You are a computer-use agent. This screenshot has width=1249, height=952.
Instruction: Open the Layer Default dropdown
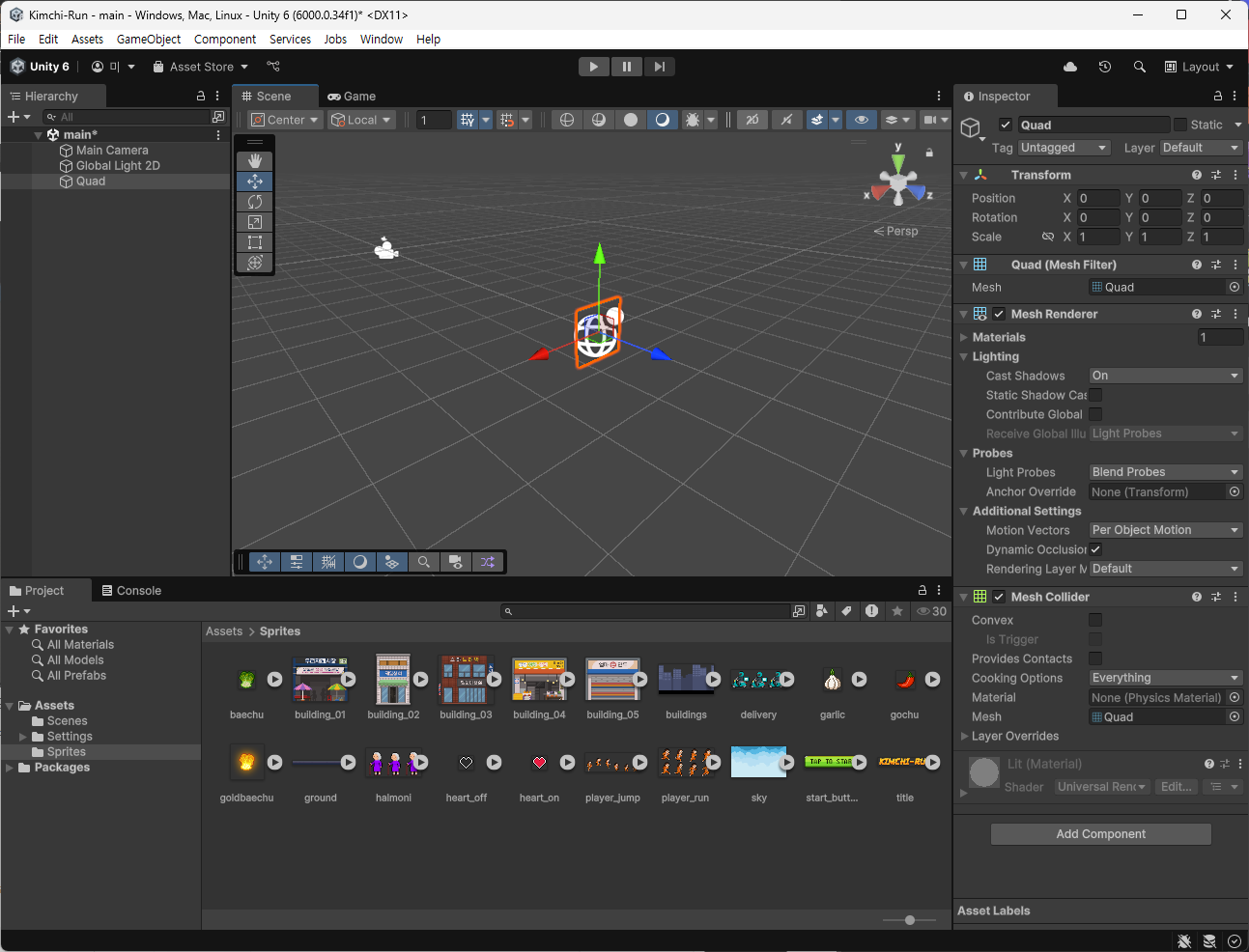1201,148
